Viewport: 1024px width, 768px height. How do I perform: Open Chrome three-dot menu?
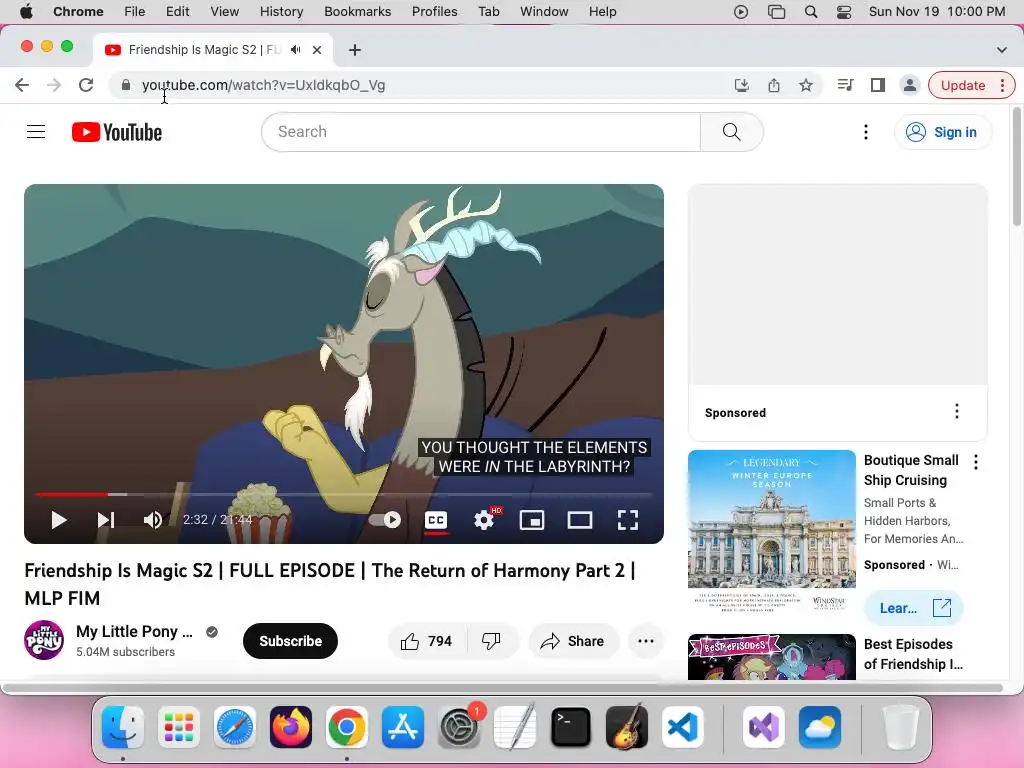pyautogui.click(x=1002, y=85)
